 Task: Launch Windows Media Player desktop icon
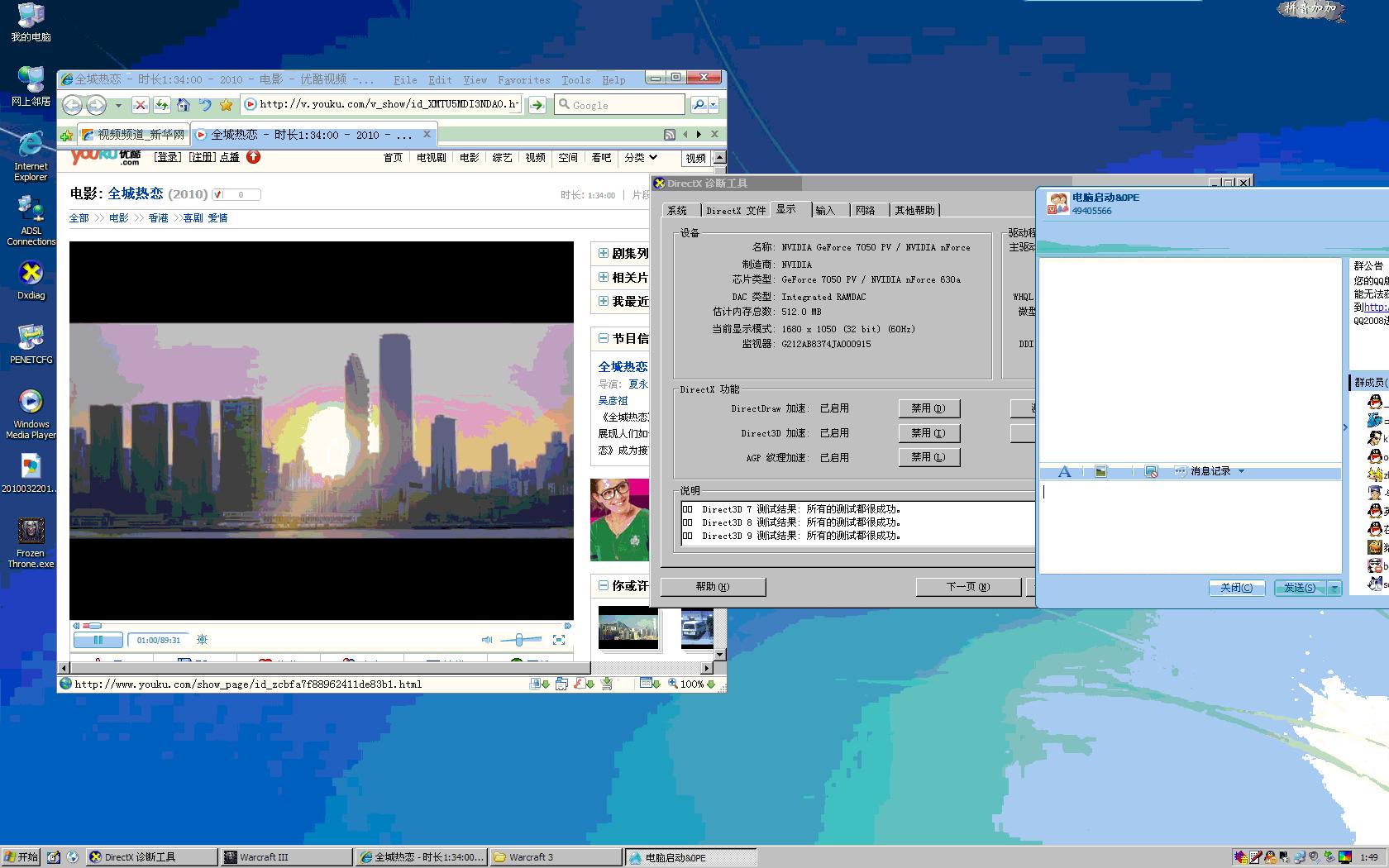(31, 414)
